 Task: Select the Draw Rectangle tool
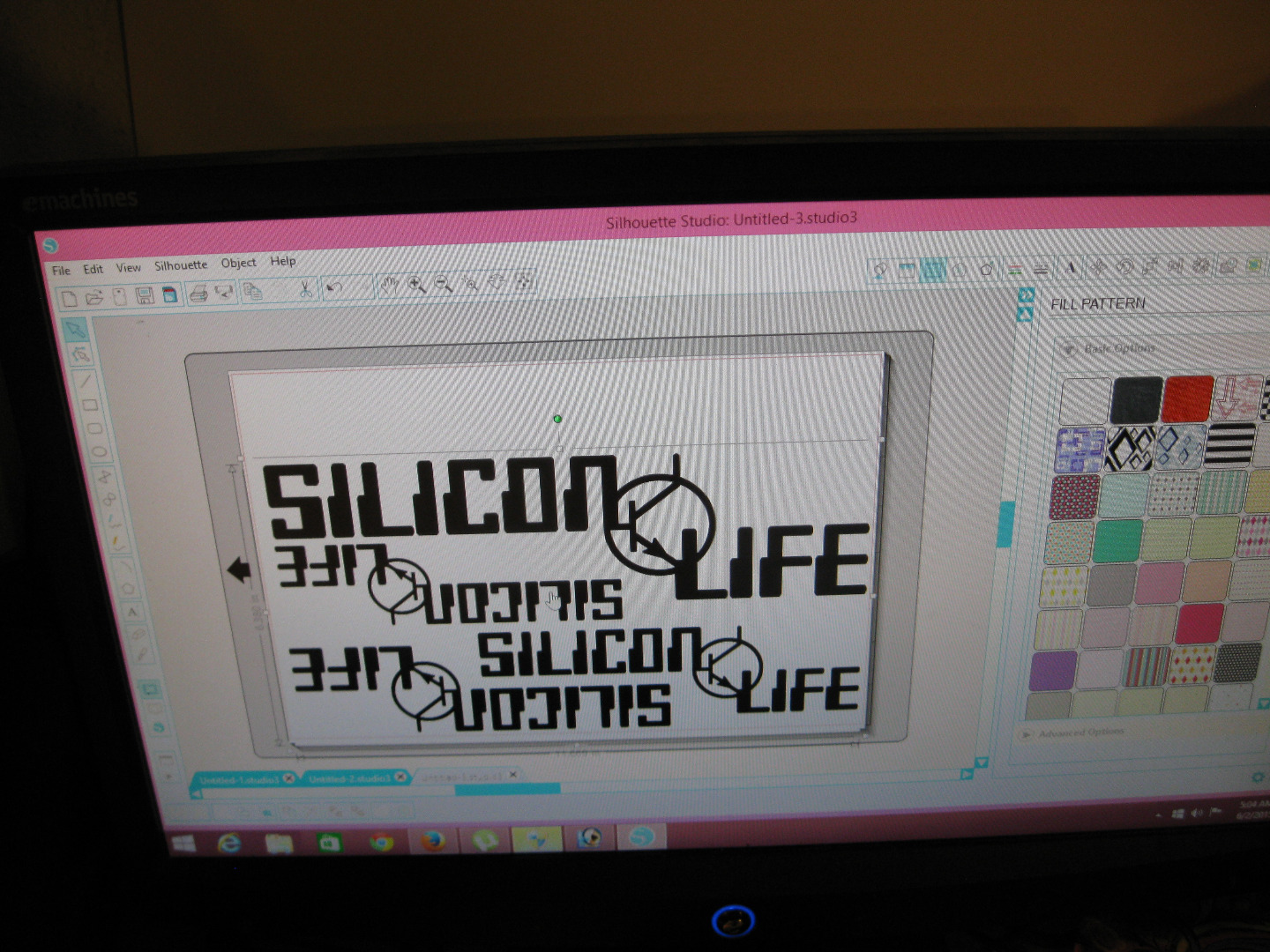pyautogui.click(x=90, y=405)
